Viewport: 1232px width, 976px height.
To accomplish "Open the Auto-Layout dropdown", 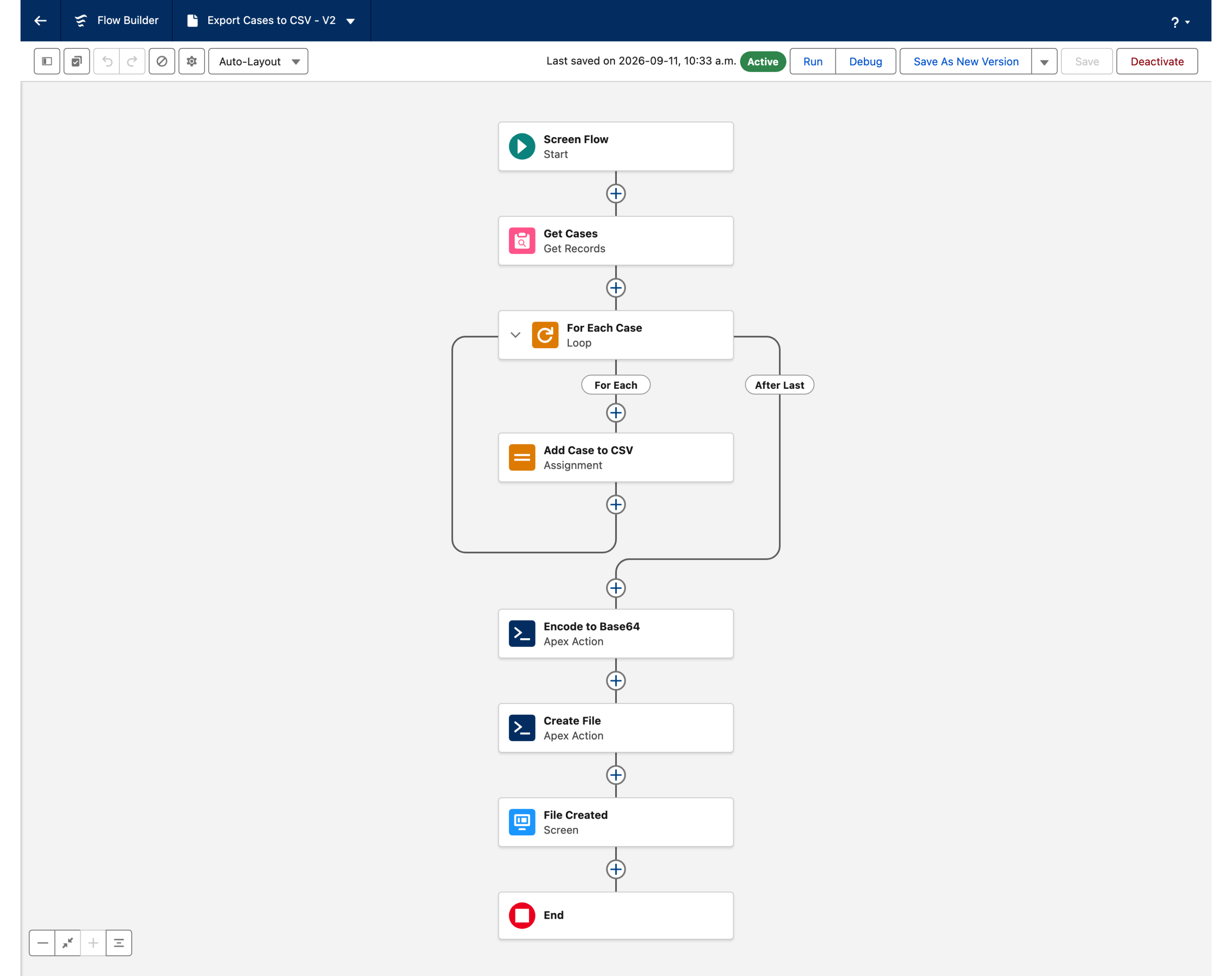I will coord(258,61).
